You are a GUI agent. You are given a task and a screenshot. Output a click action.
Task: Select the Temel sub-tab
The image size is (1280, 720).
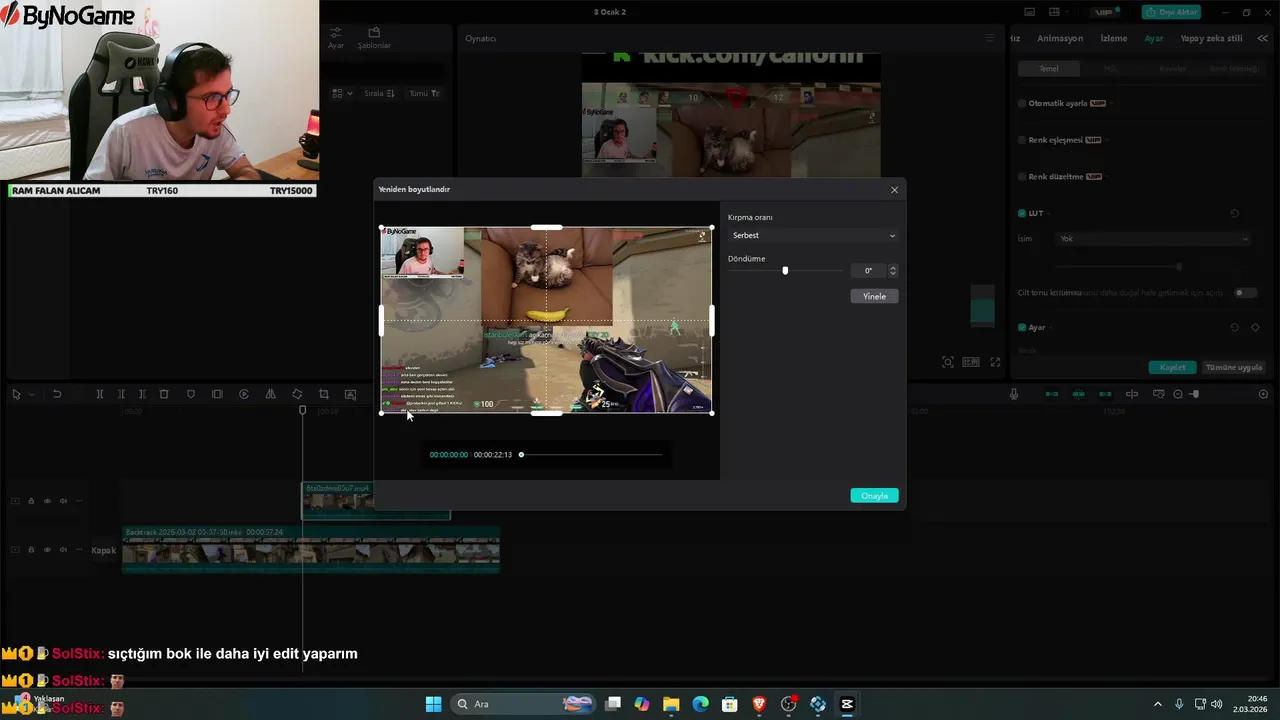(1049, 69)
